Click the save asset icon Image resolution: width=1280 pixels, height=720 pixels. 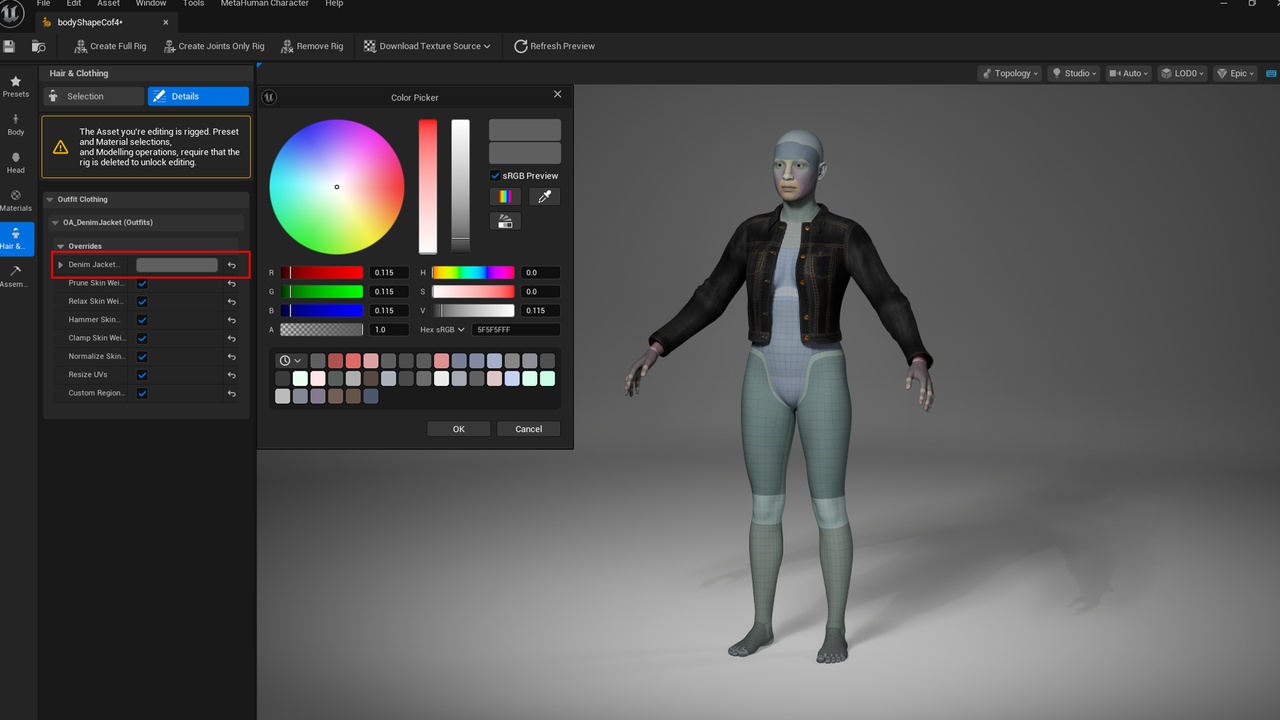10,46
